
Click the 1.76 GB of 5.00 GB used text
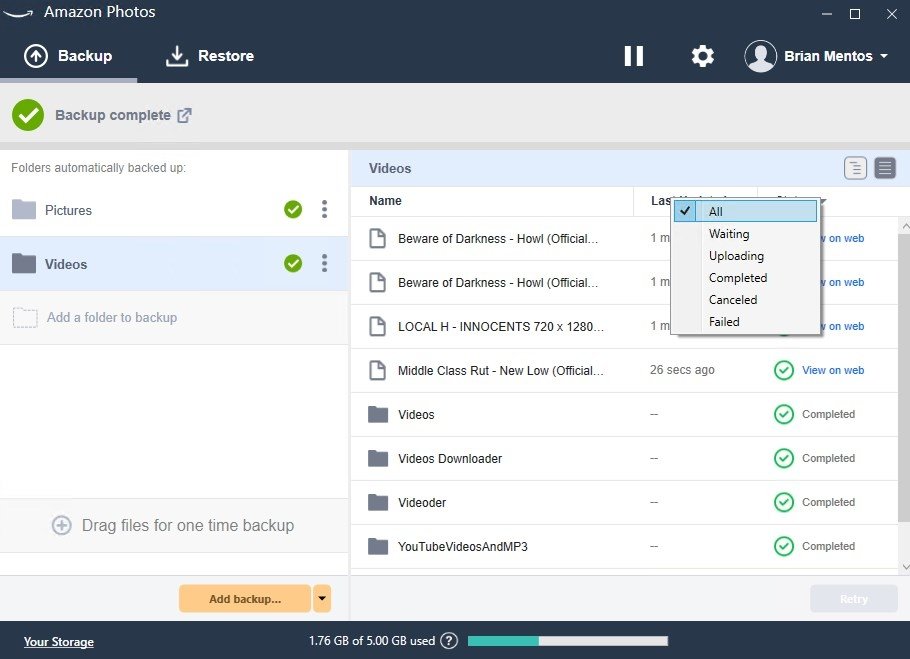pyautogui.click(x=372, y=641)
